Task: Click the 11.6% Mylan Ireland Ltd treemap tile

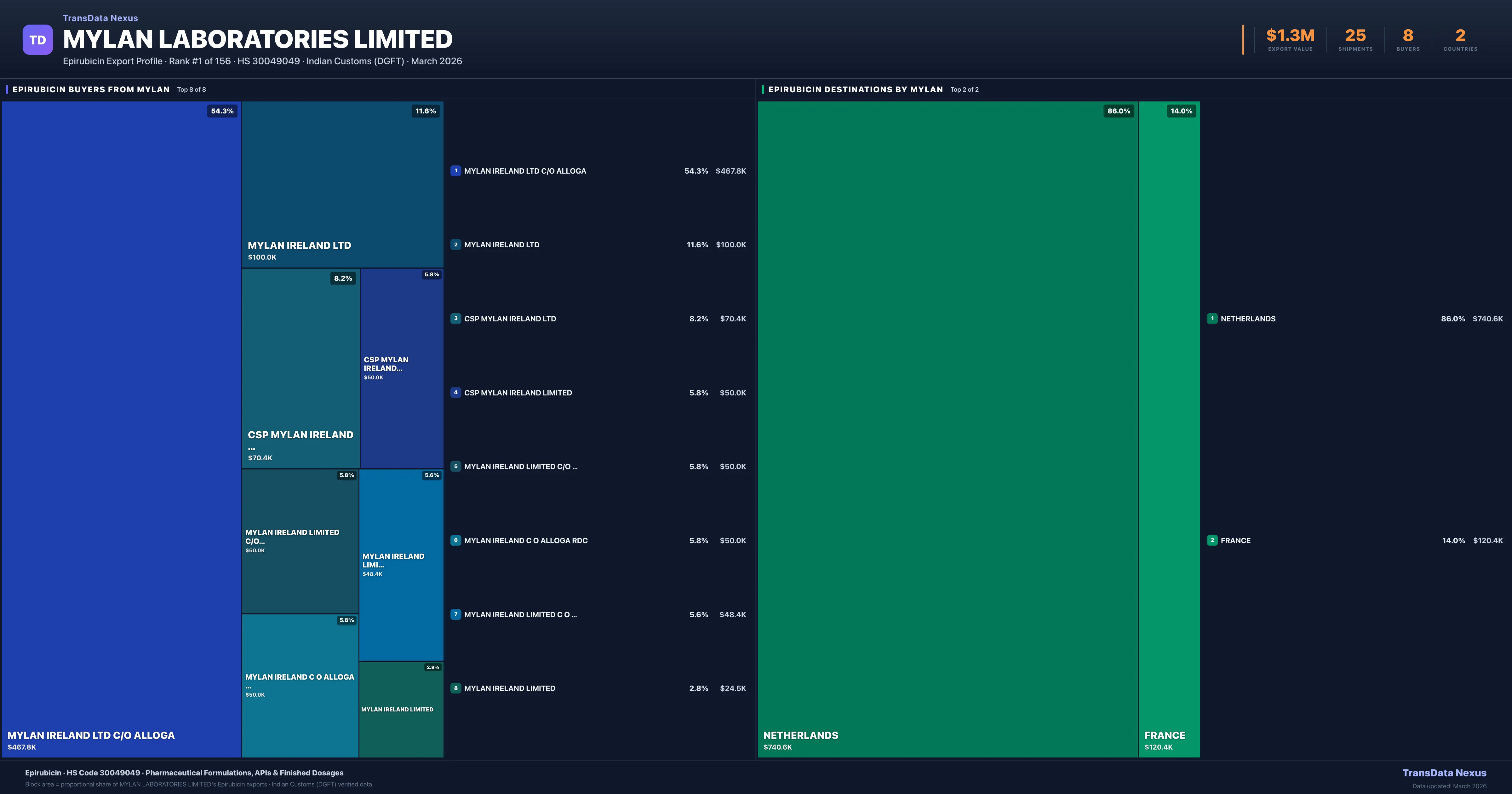Action: point(342,184)
